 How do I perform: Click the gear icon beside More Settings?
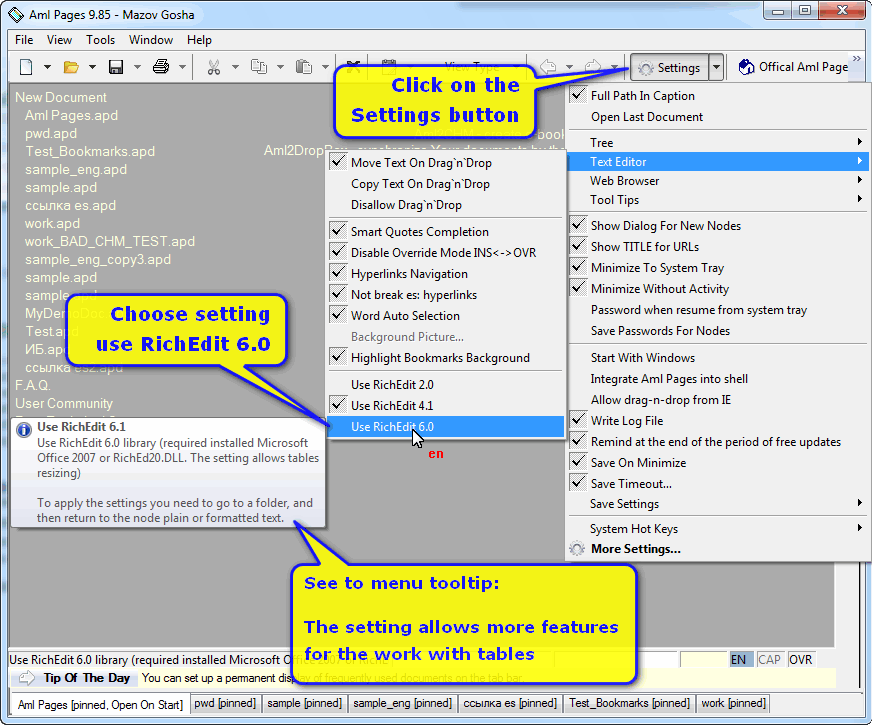[577, 549]
